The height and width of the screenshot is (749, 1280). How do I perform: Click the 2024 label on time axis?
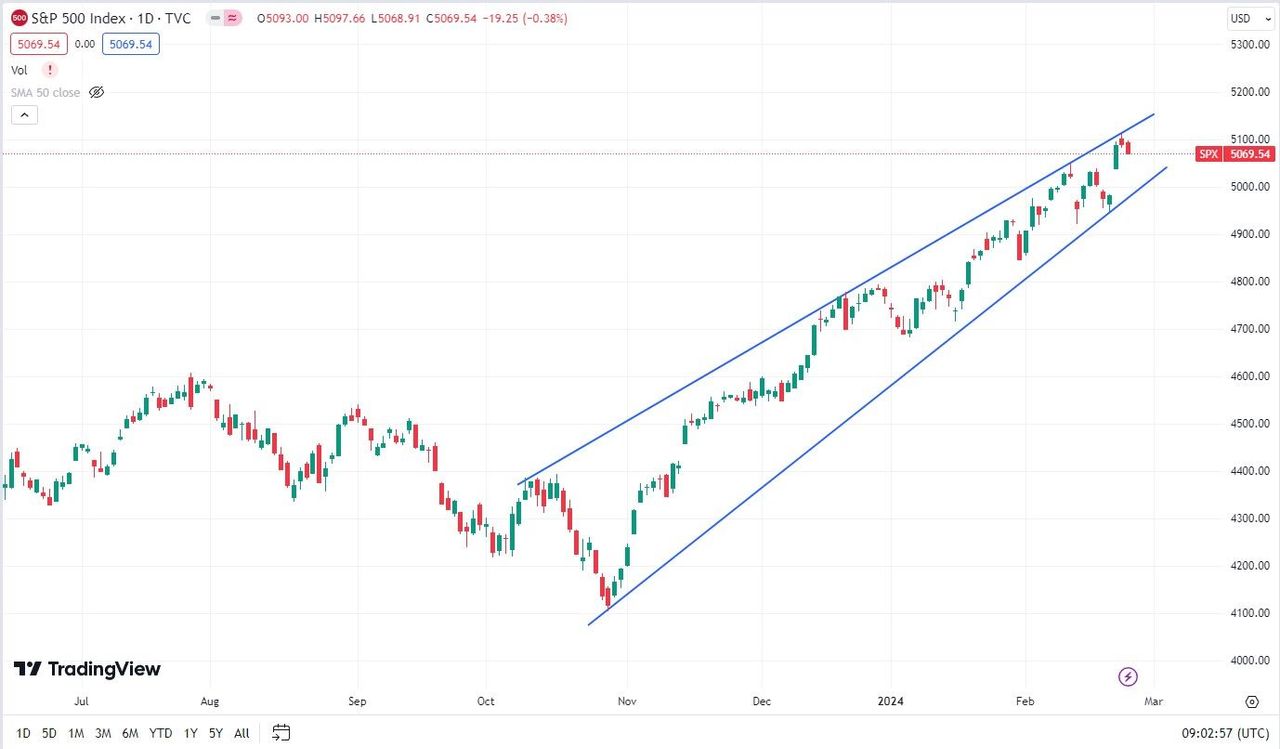pyautogui.click(x=890, y=703)
